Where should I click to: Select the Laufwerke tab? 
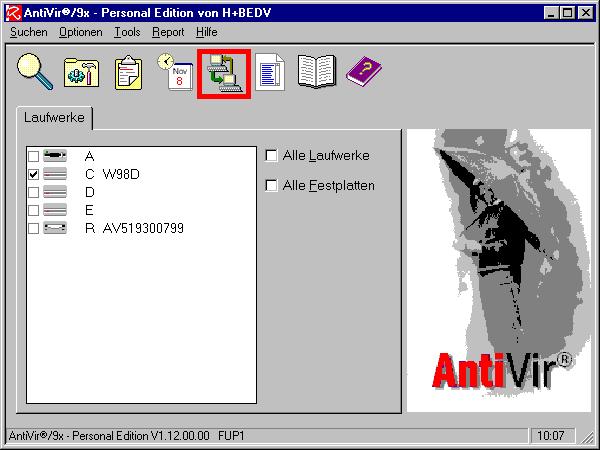(x=54, y=117)
